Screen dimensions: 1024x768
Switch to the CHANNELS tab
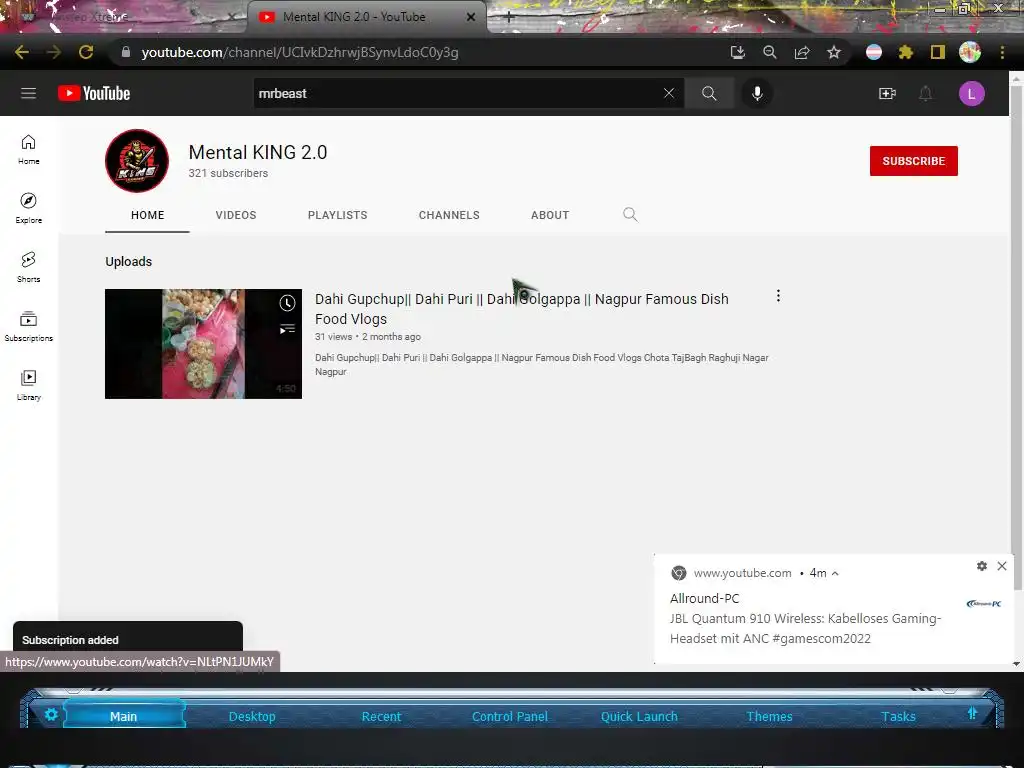tap(449, 215)
